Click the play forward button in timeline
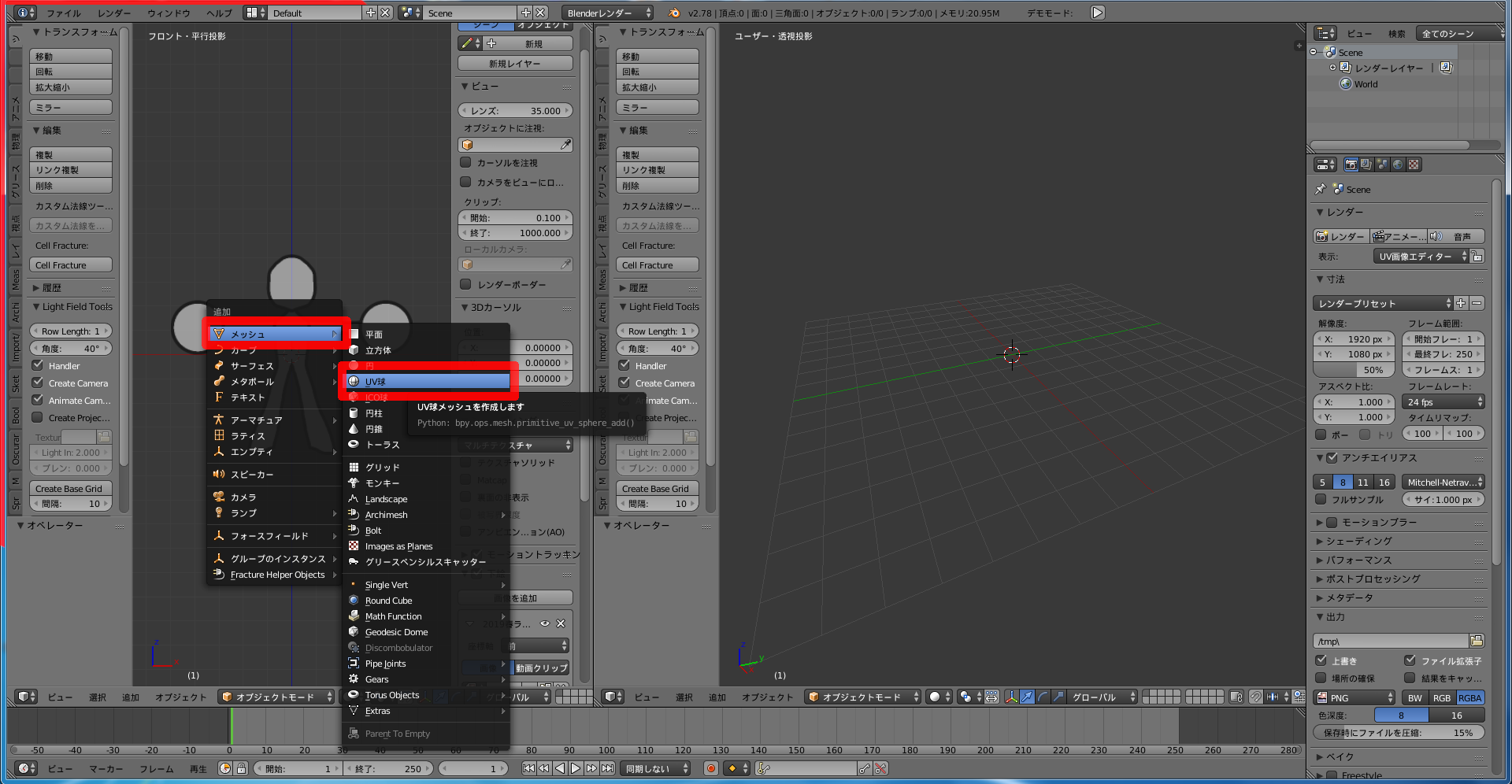 click(576, 768)
